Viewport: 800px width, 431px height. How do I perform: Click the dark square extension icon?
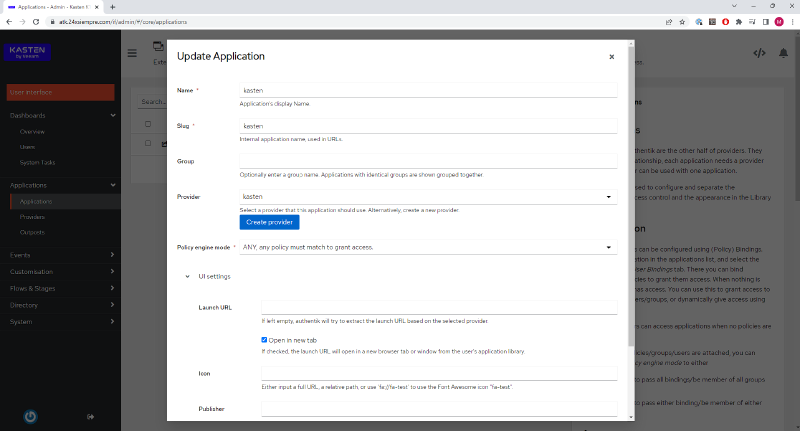pos(712,22)
